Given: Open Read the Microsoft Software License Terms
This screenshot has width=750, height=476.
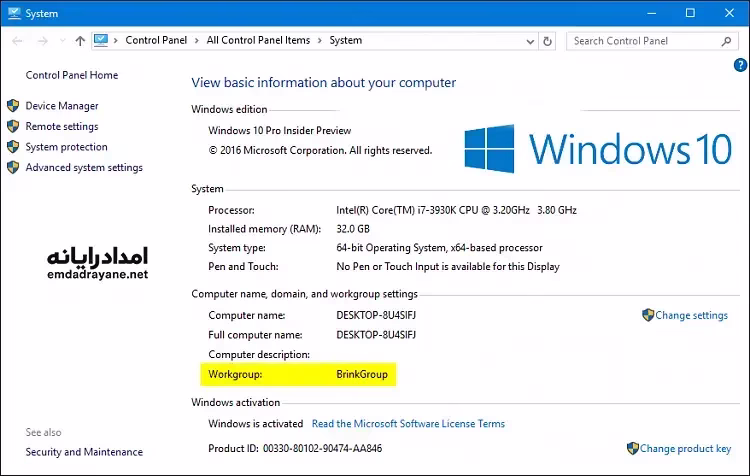Looking at the screenshot, I should [x=408, y=424].
